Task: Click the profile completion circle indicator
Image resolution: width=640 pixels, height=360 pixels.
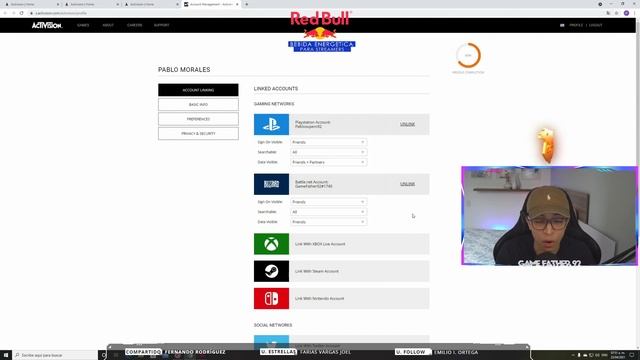Action: click(468, 55)
